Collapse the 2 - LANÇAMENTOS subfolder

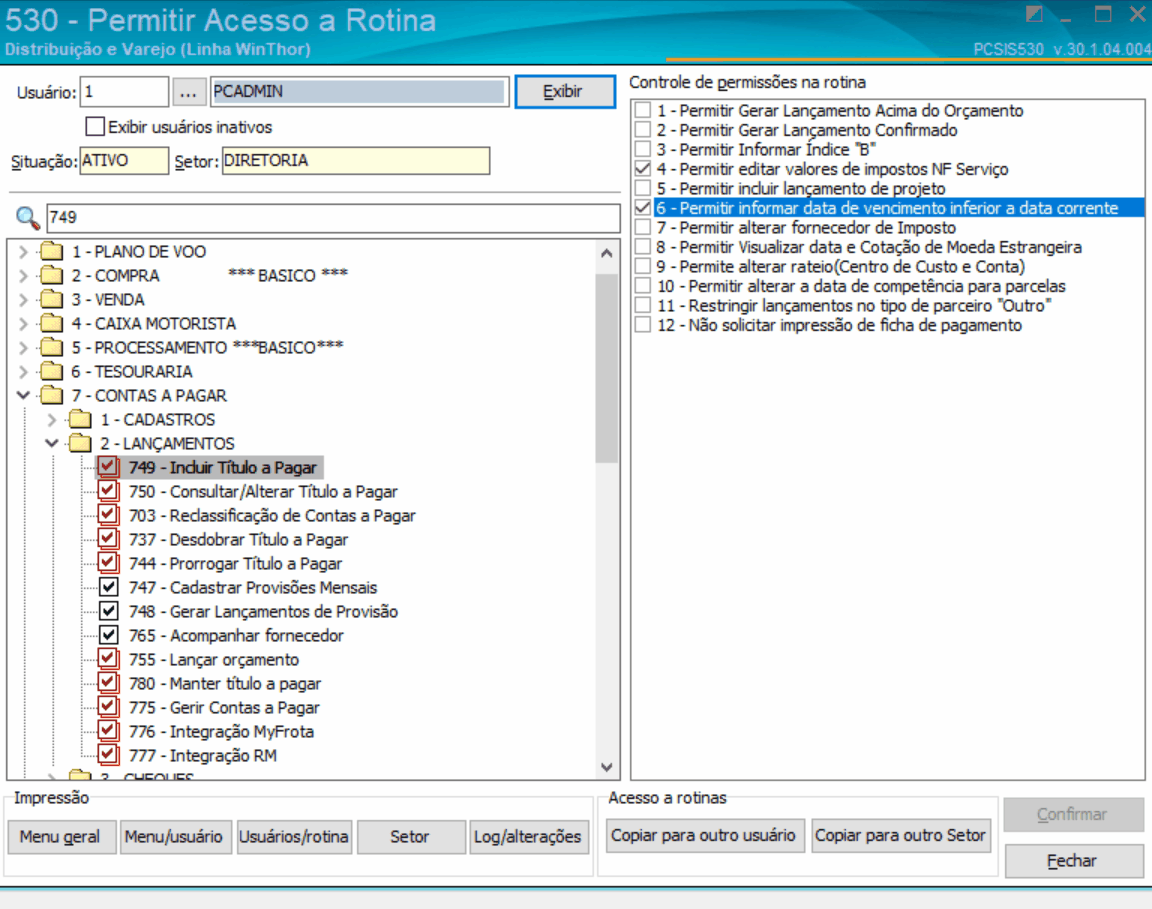51,443
